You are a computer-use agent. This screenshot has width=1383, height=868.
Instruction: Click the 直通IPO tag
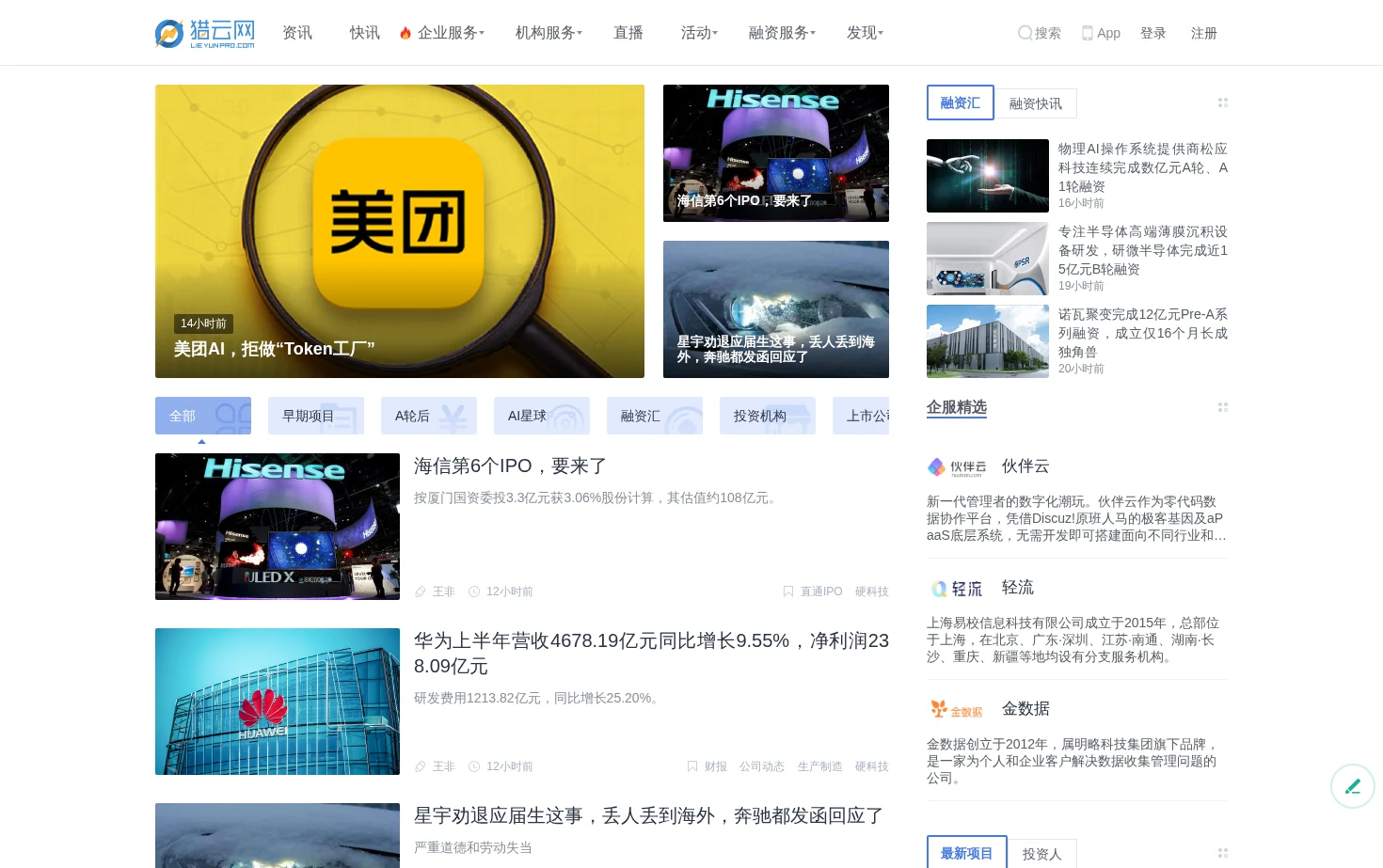[x=821, y=592]
